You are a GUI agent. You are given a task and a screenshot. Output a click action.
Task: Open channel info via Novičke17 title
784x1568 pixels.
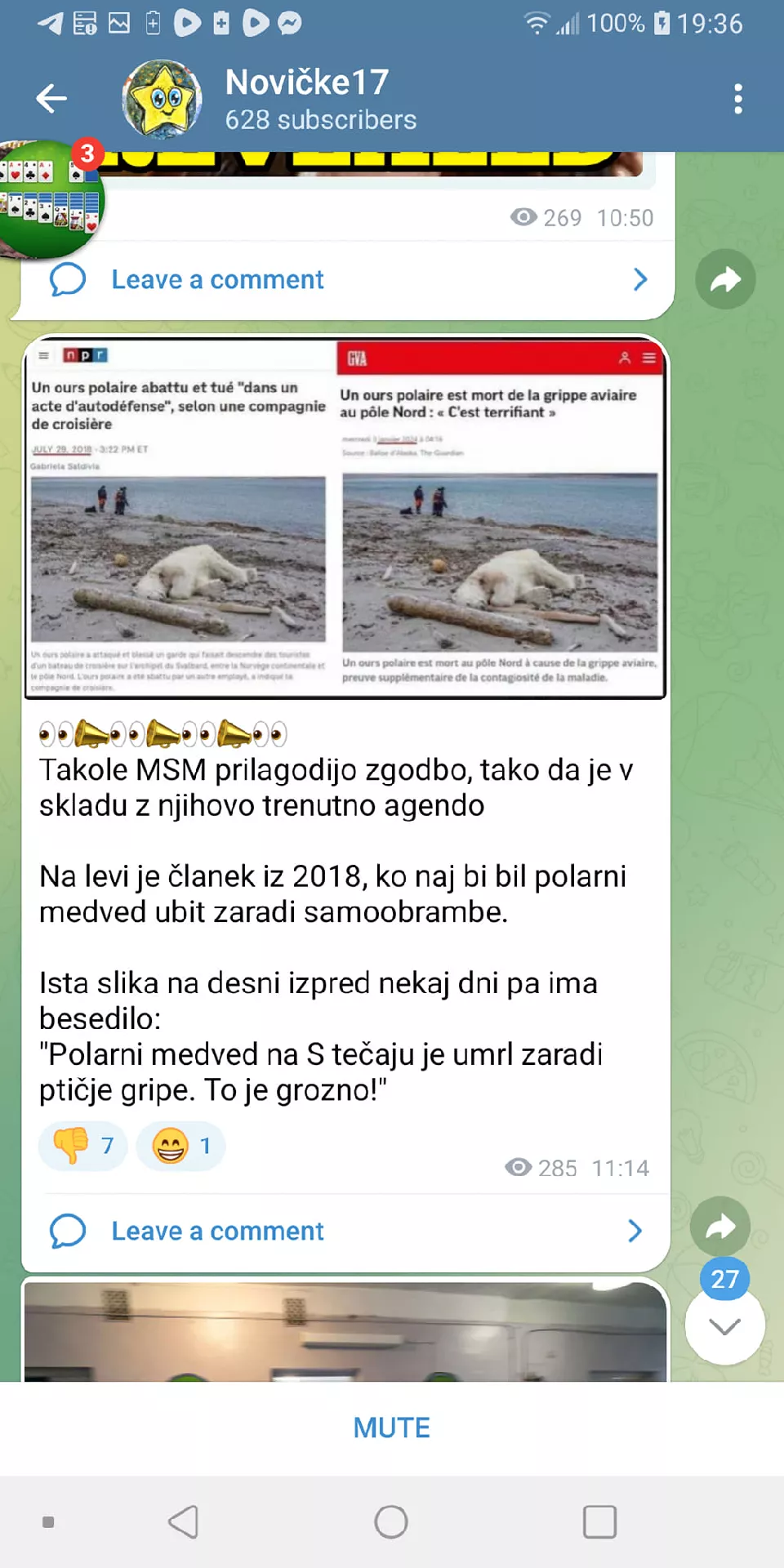click(307, 82)
